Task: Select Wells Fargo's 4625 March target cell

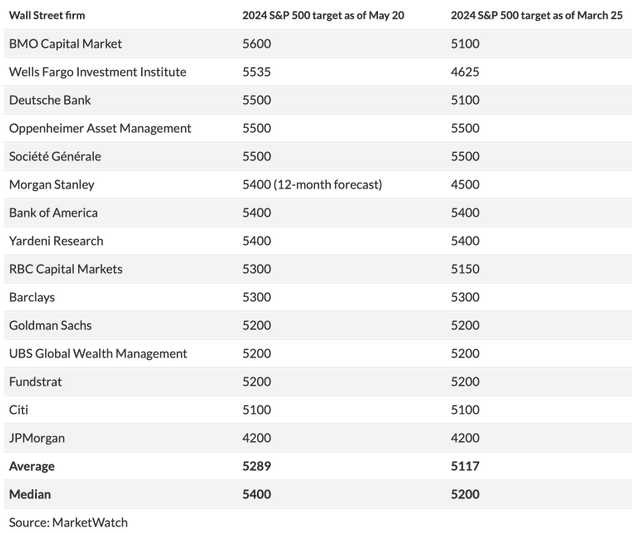Action: pos(465,72)
